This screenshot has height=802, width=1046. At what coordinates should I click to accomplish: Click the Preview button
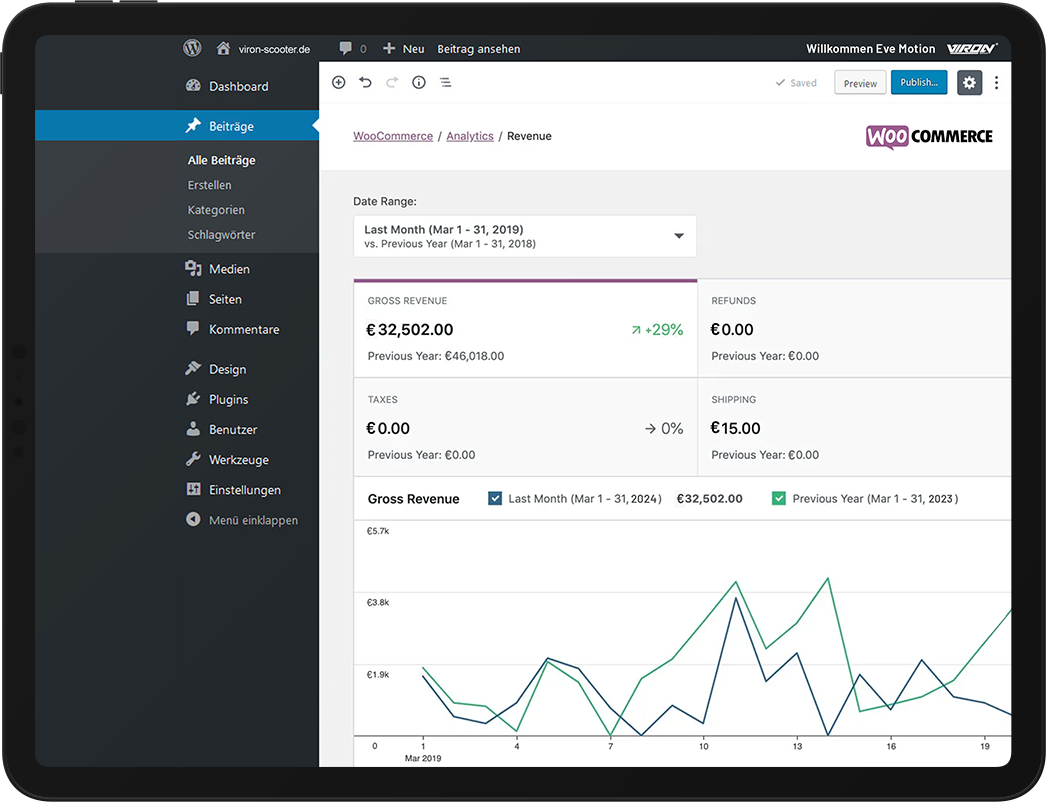pyautogui.click(x=860, y=83)
